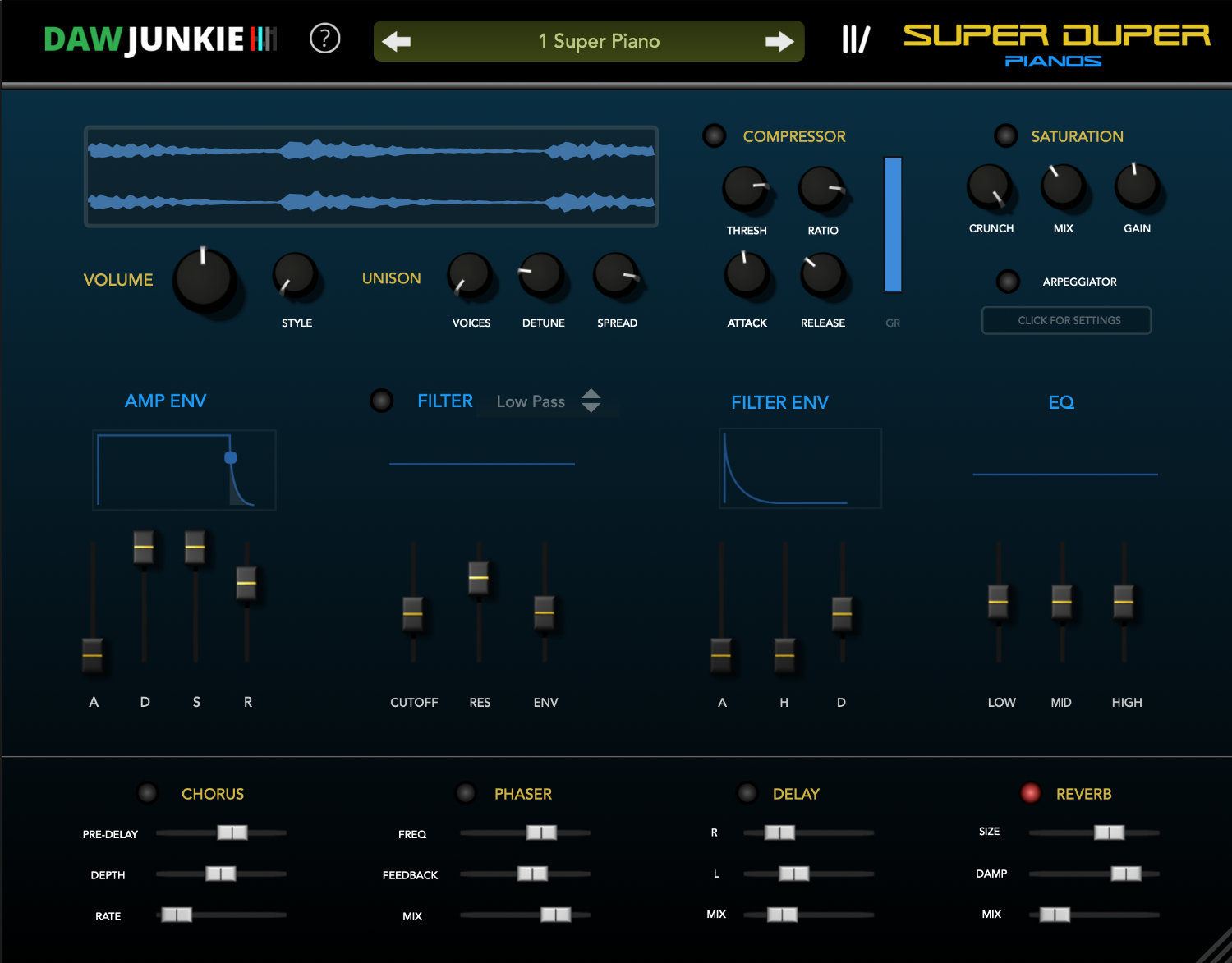
Task: Enable the Compressor power toggle
Action: click(715, 135)
